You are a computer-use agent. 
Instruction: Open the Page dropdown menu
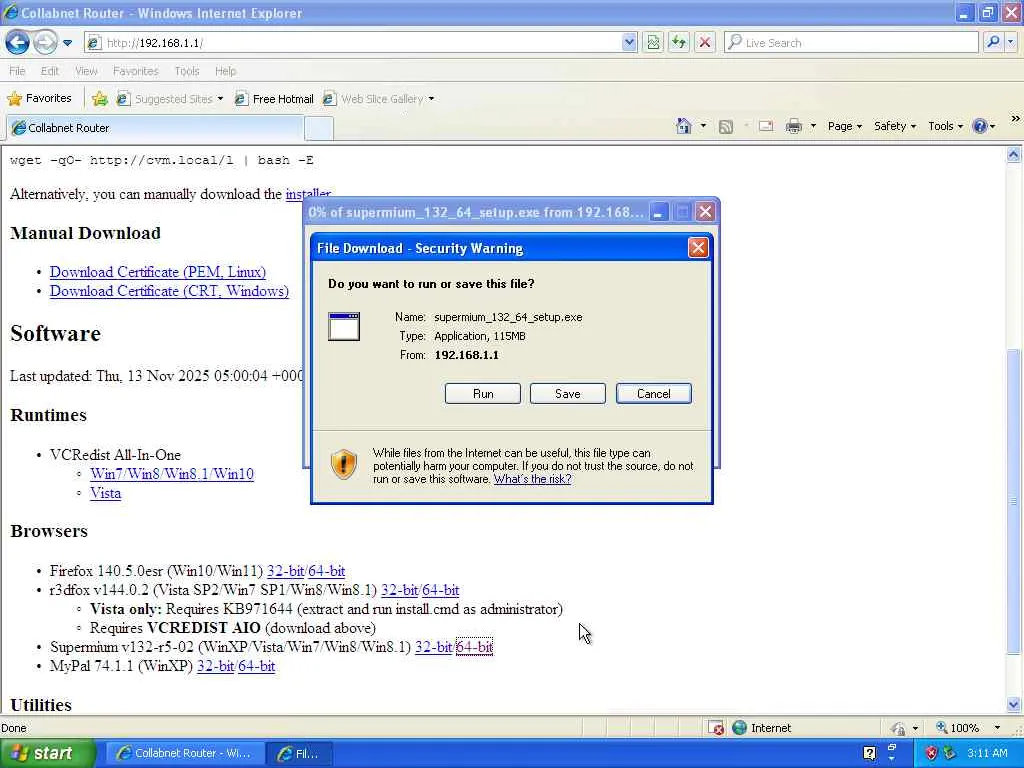pos(844,126)
